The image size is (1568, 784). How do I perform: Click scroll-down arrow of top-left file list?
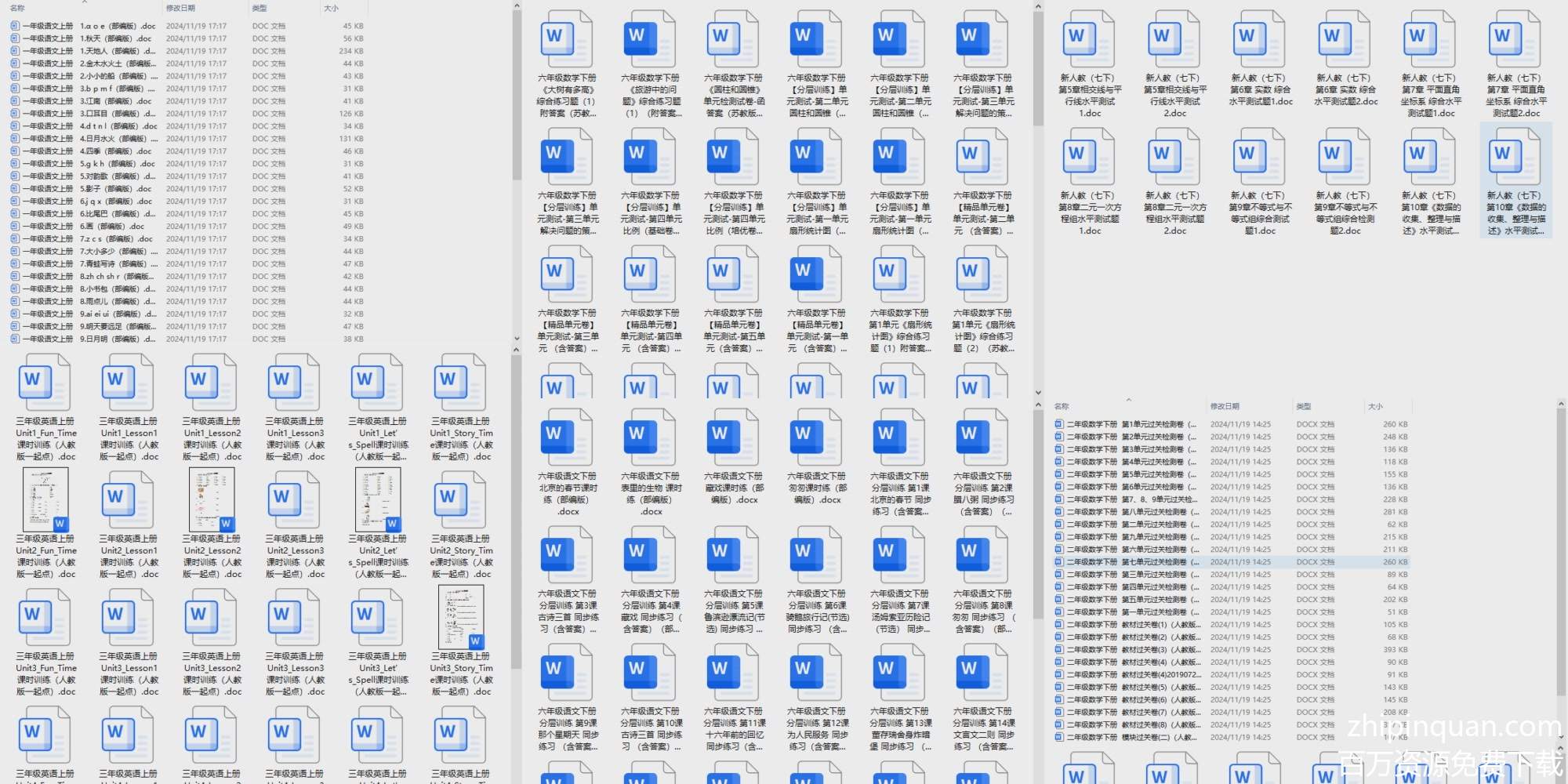point(516,339)
